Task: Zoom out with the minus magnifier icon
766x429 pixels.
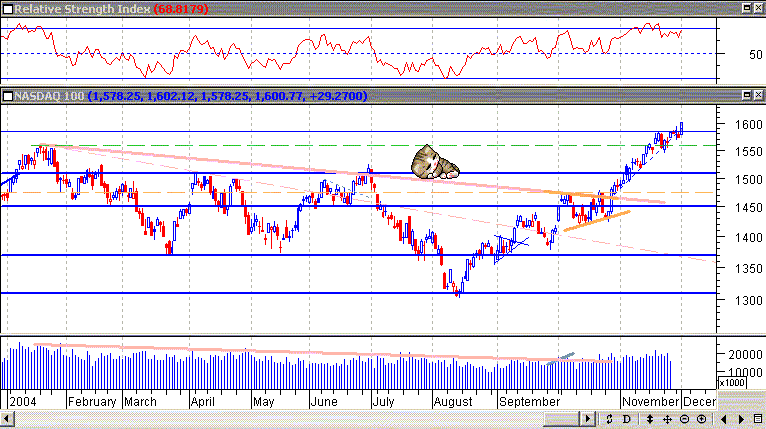Action: pyautogui.click(x=684, y=419)
